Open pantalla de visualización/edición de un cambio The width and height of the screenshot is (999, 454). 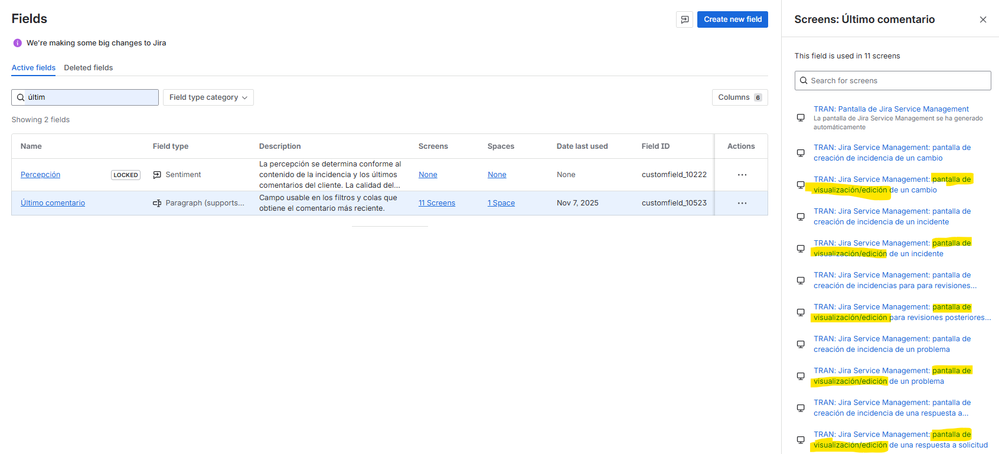click(x=892, y=185)
